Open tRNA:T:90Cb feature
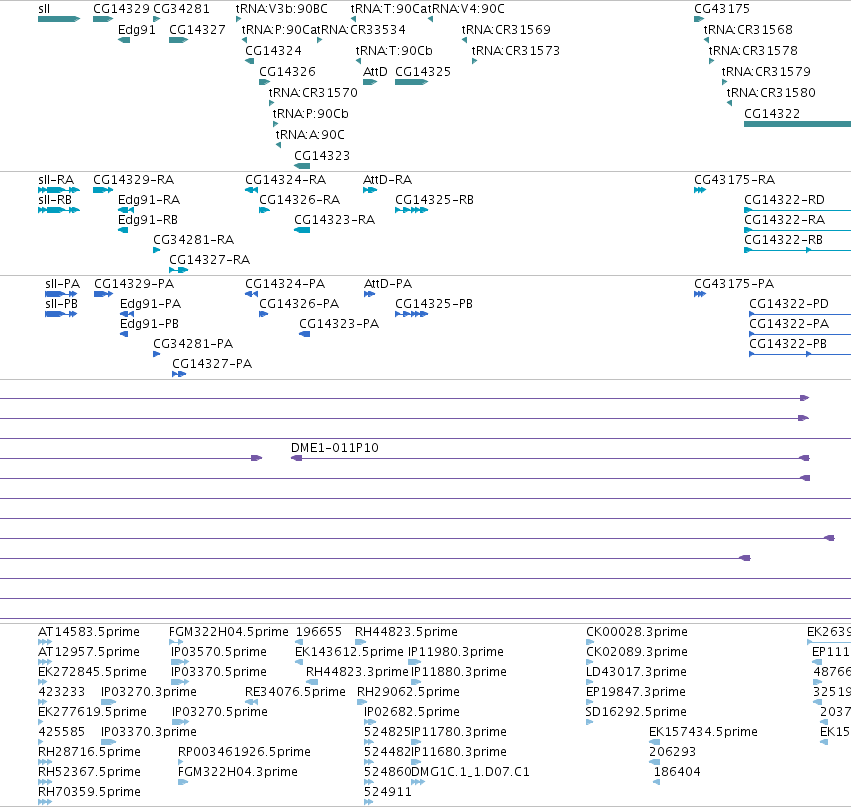The height and width of the screenshot is (807, 851). [x=358, y=61]
